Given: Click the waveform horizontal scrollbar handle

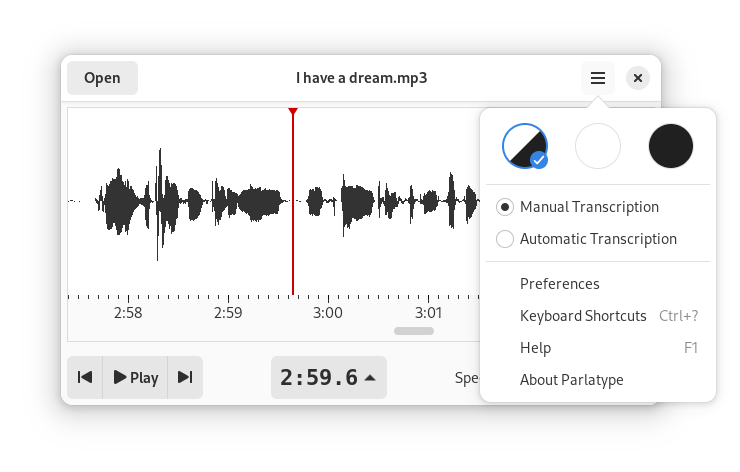Looking at the screenshot, I should 414,331.
